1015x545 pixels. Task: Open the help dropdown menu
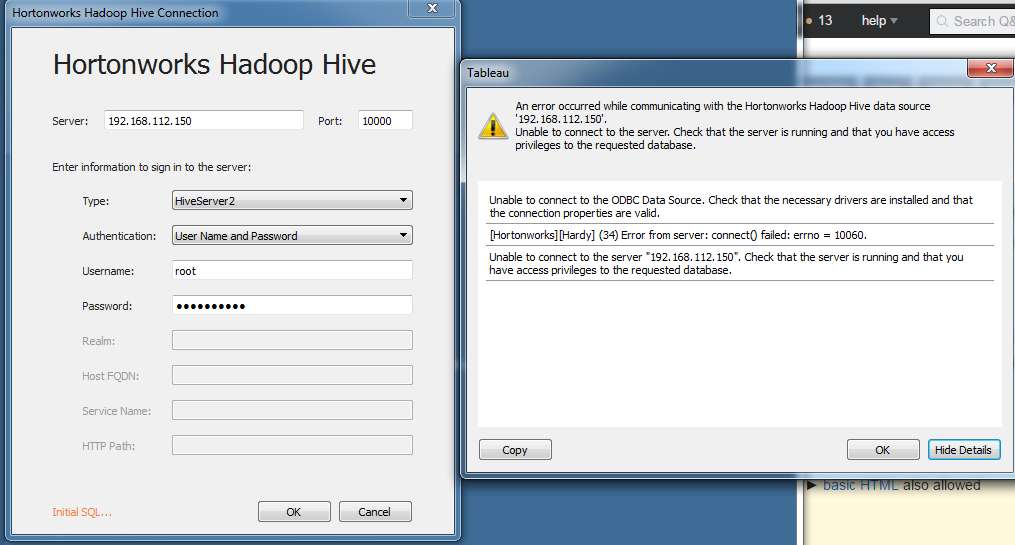click(879, 21)
